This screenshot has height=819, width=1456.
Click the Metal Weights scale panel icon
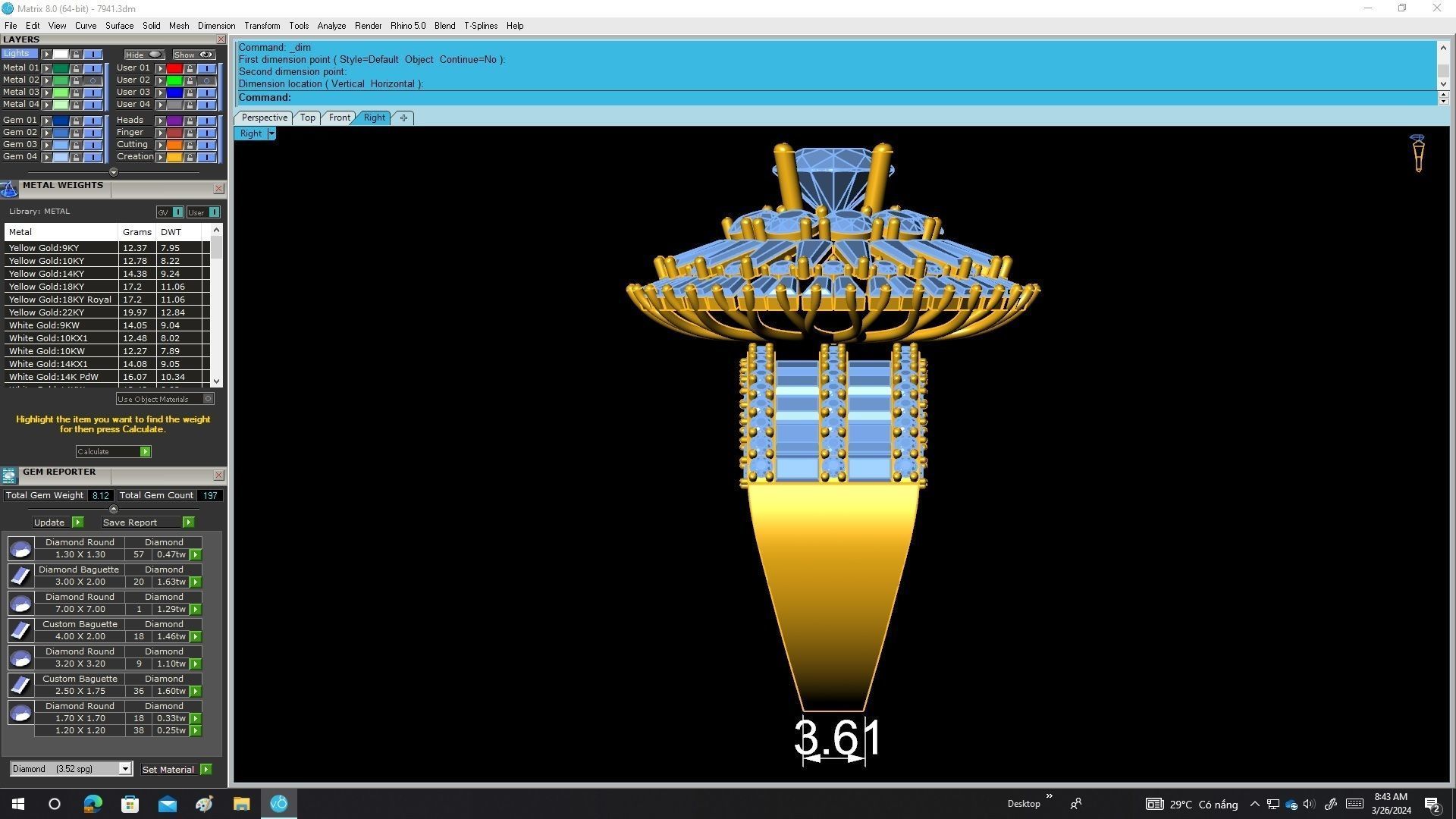point(9,189)
